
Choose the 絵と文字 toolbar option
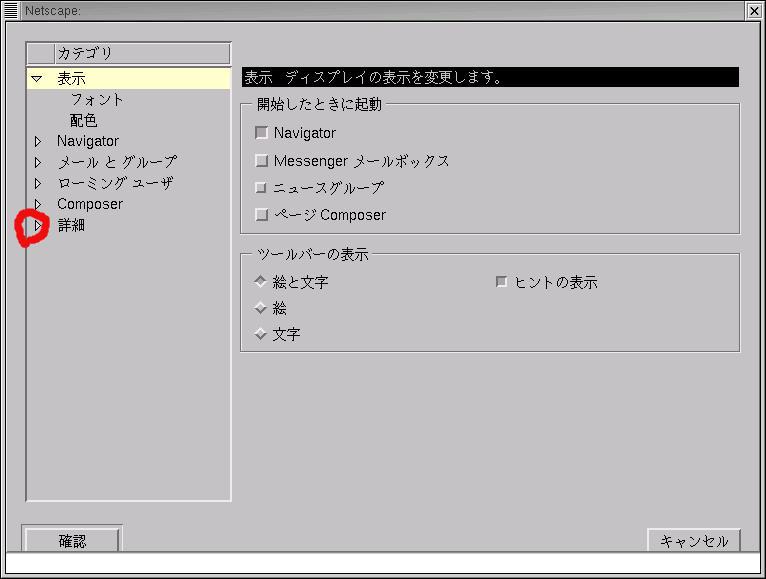point(260,281)
